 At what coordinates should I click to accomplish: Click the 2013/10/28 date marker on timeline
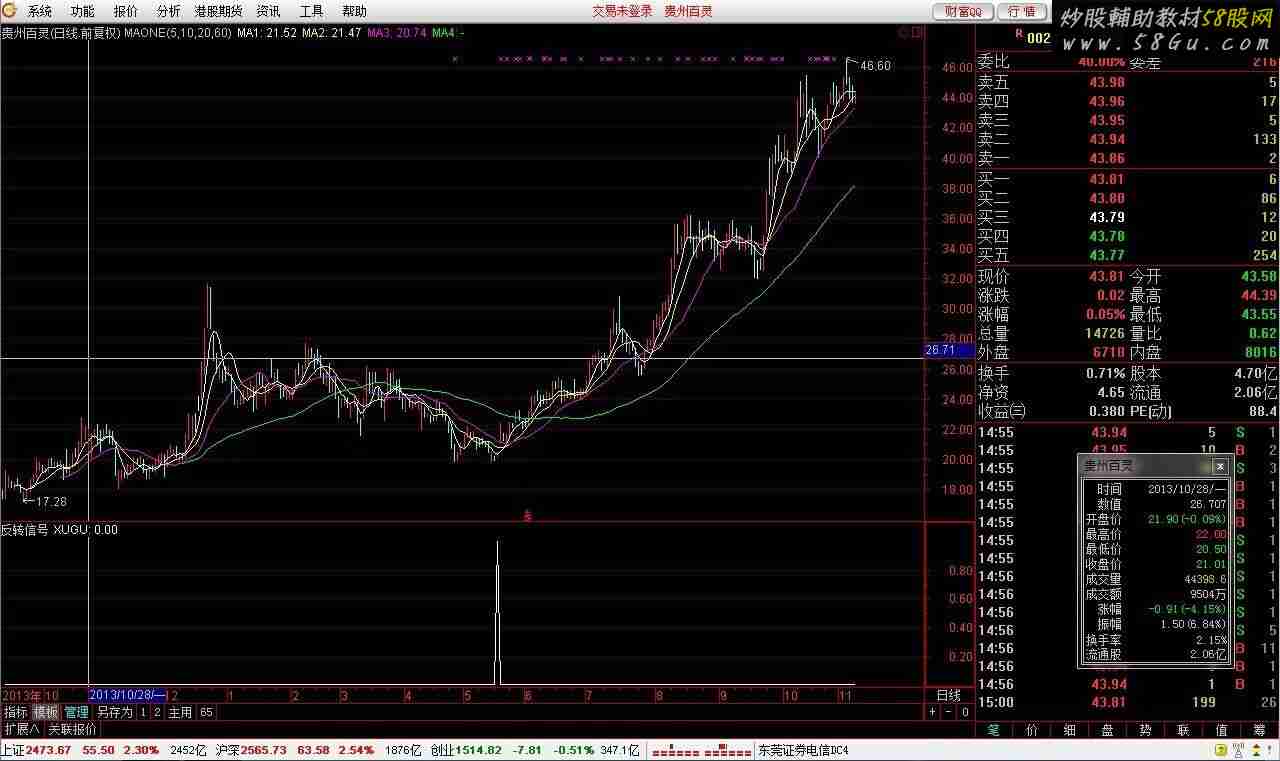point(128,694)
